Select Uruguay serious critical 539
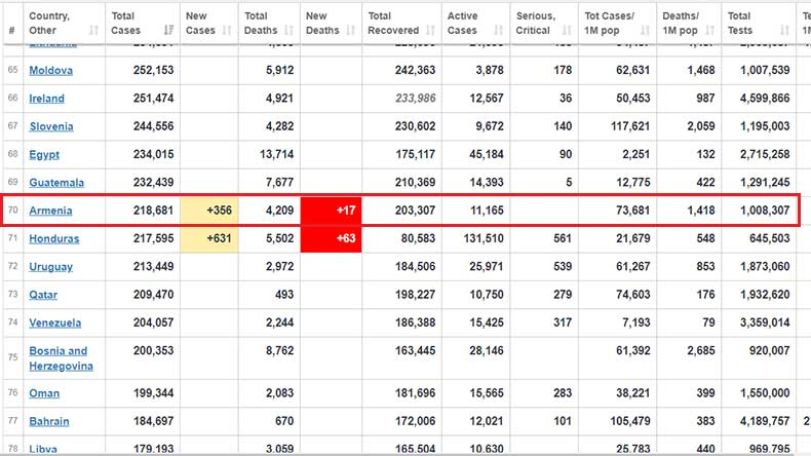The image size is (811, 456). (562, 266)
